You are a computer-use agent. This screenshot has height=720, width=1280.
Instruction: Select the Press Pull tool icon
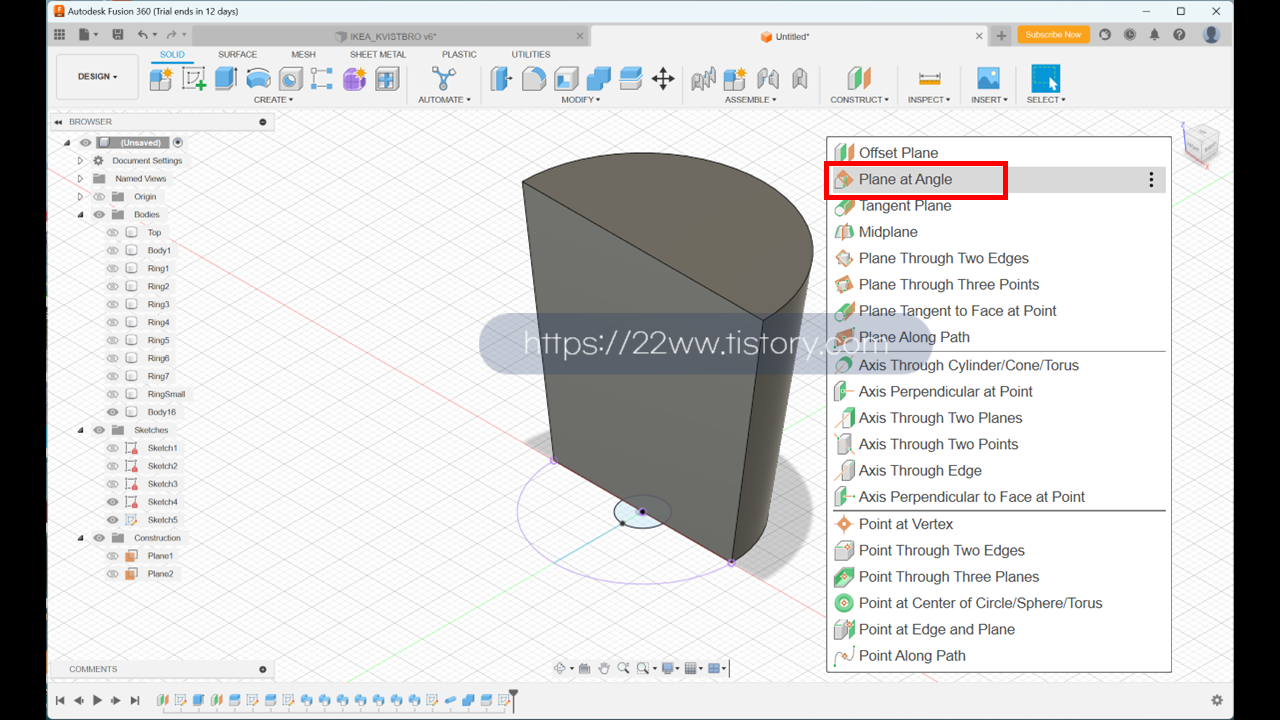[502, 78]
